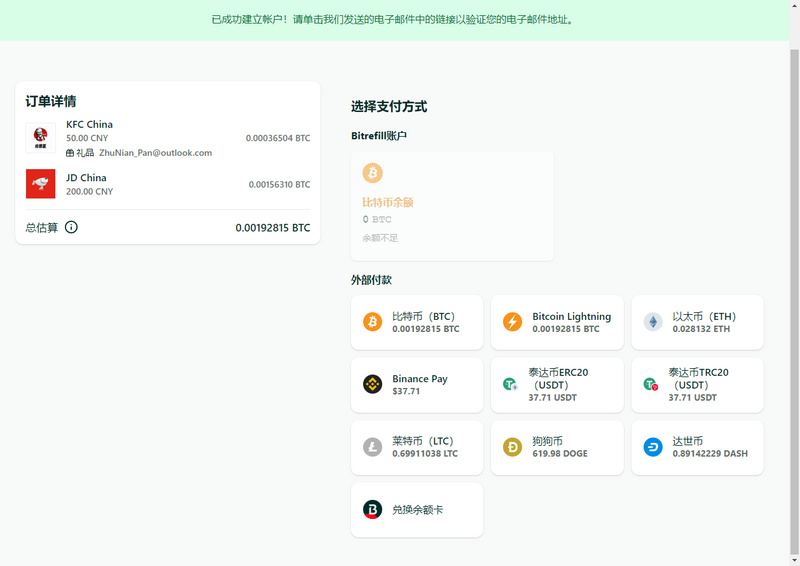Click the 50.00 CNY amount

[87, 138]
